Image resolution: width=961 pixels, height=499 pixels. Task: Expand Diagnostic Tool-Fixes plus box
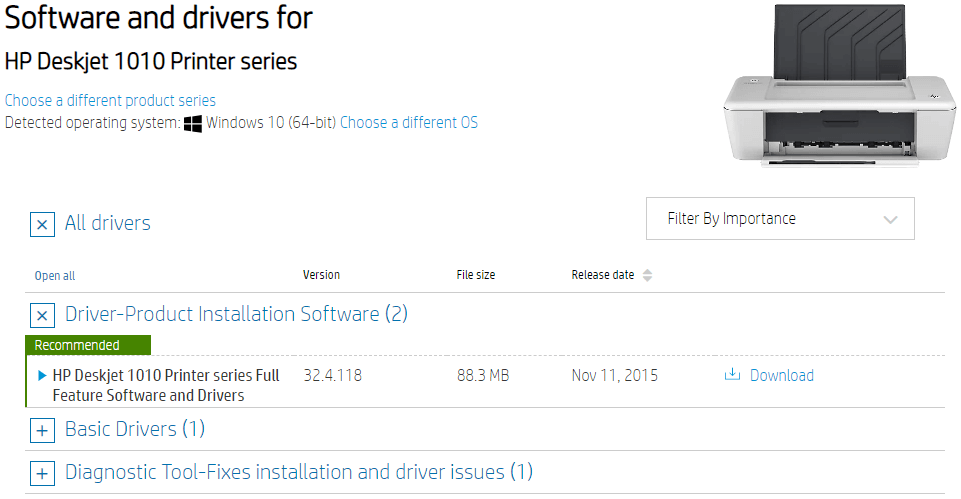pyautogui.click(x=42, y=473)
